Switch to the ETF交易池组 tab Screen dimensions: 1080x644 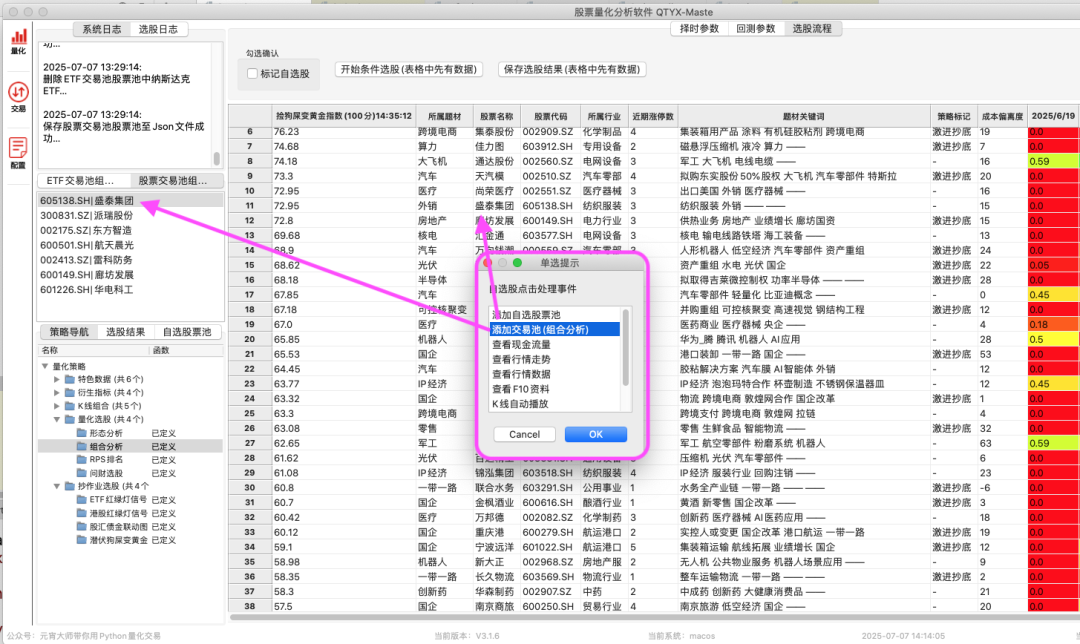click(x=83, y=180)
